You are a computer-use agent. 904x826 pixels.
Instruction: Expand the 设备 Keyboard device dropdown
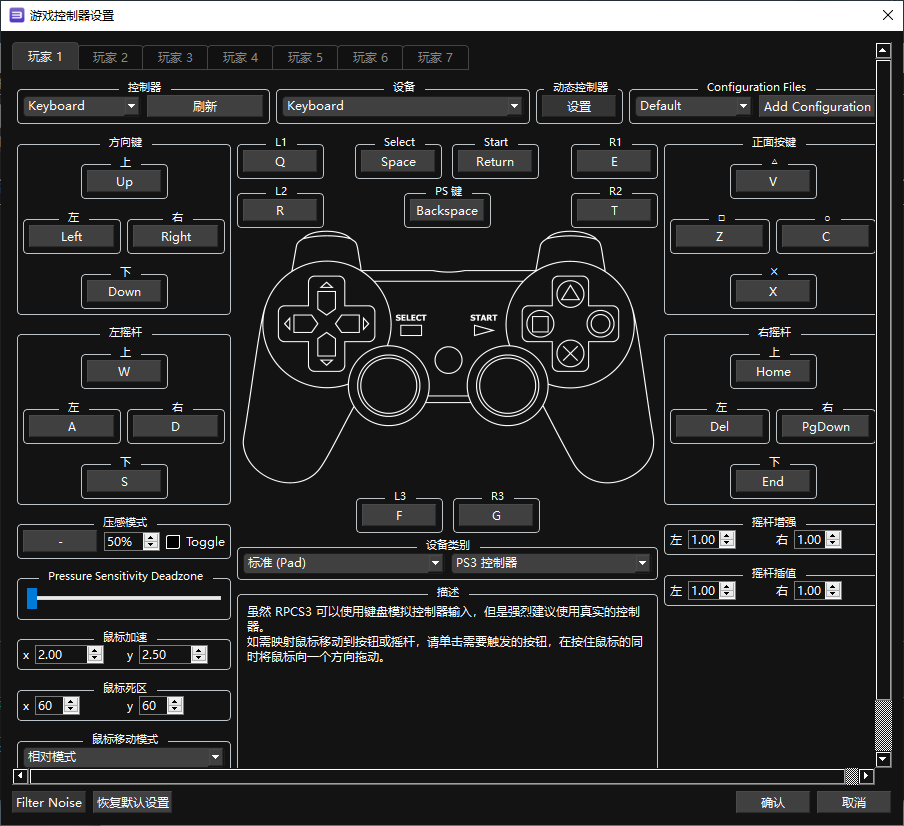coord(402,106)
